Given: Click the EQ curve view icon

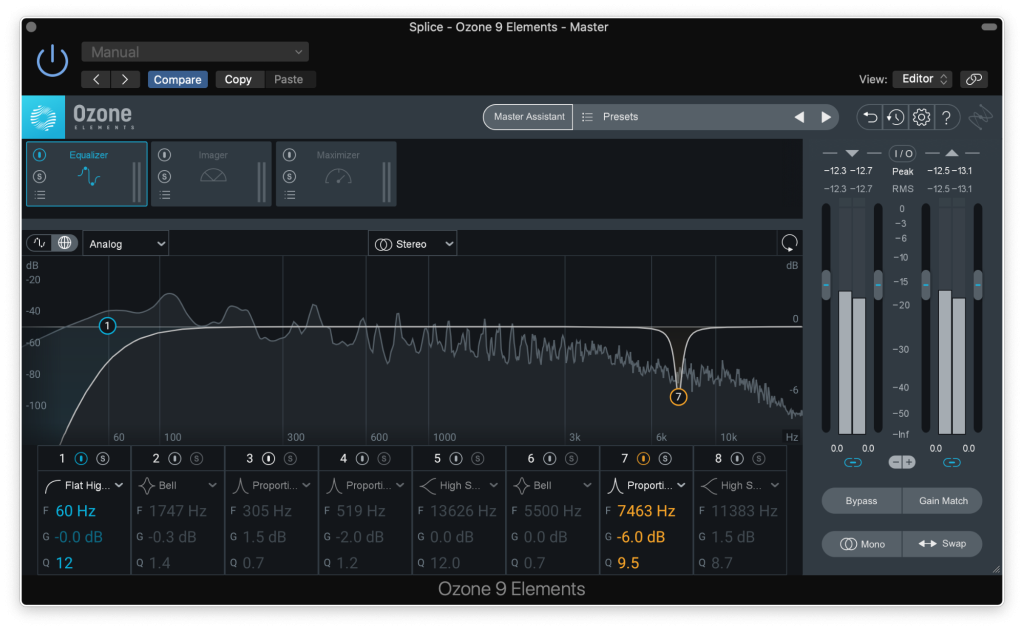Looking at the screenshot, I should click(40, 243).
